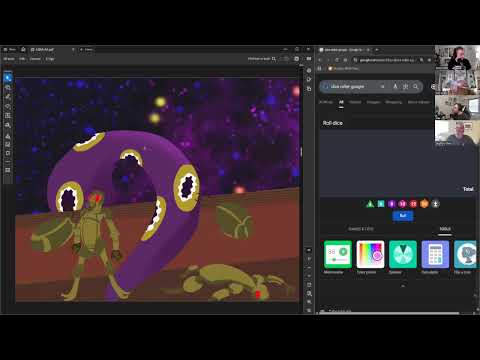Image resolution: width=480 pixels, height=360 pixels.
Task: Choose the teal six-sided die
Action: click(x=381, y=204)
